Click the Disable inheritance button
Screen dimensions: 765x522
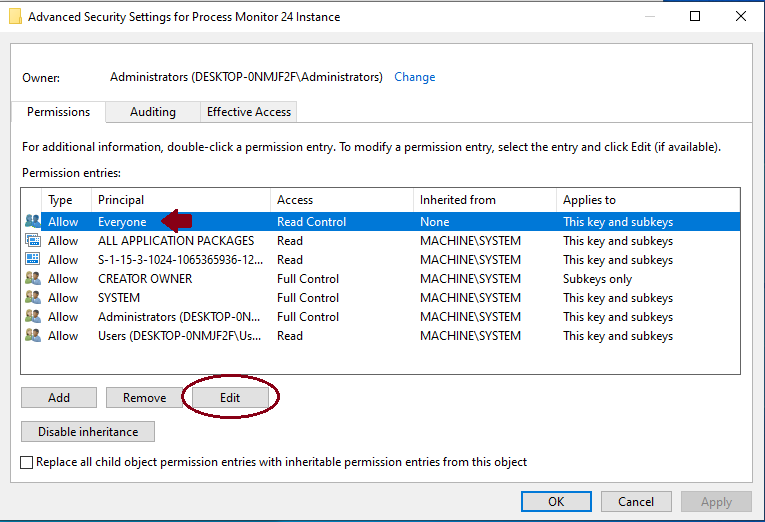tap(88, 432)
